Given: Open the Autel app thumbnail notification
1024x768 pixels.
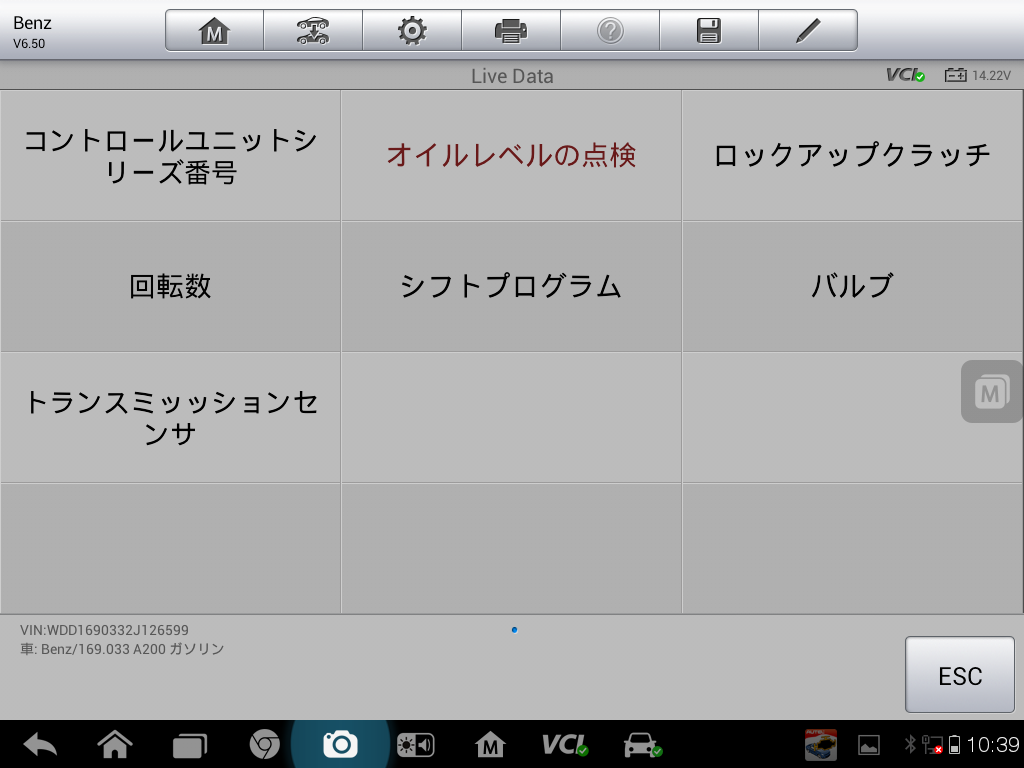Looking at the screenshot, I should coord(821,744).
